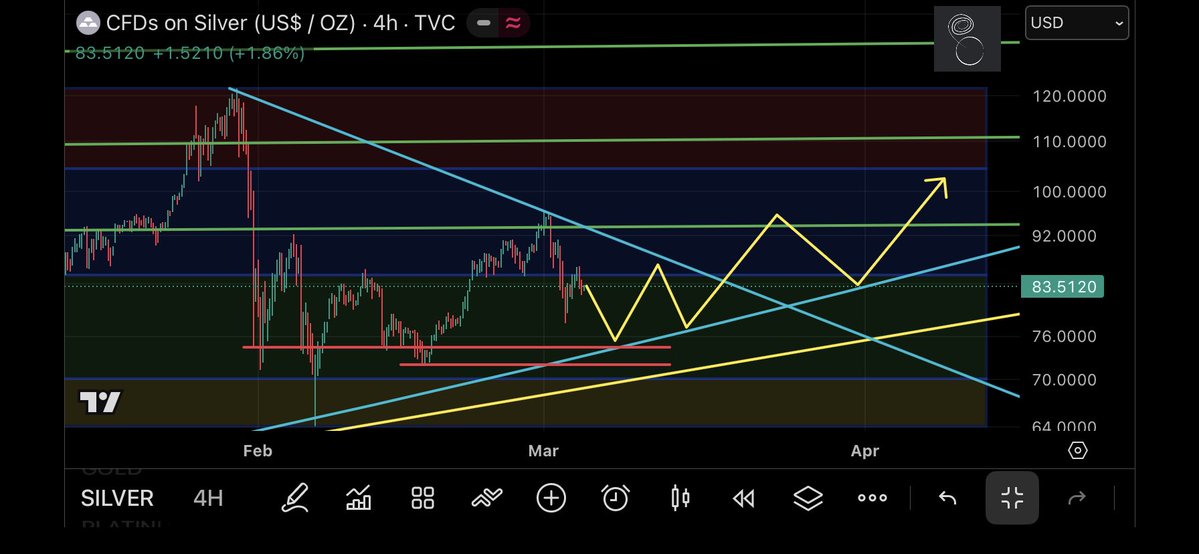Image resolution: width=1199 pixels, height=554 pixels.
Task: Click the Feb date axis label
Action: (258, 451)
